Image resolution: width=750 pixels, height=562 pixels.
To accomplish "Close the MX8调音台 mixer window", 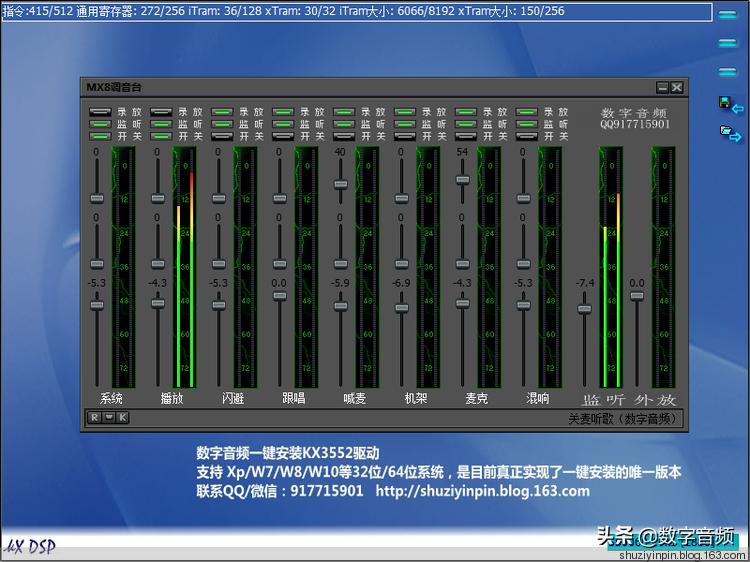I will [676, 88].
